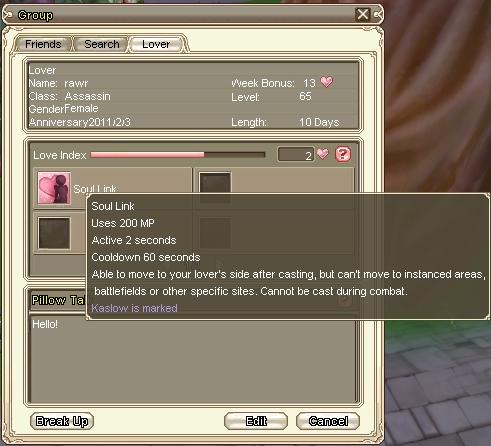Screen dimensions: 491x446
Task: Select the Lover tab
Action: coord(156,44)
